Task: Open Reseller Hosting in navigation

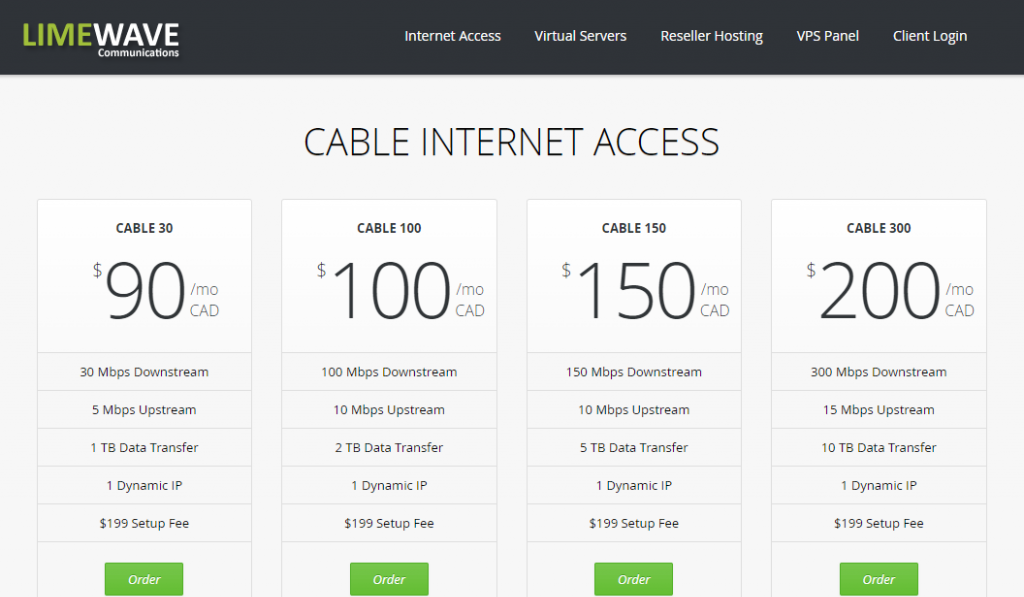Action: 711,36
